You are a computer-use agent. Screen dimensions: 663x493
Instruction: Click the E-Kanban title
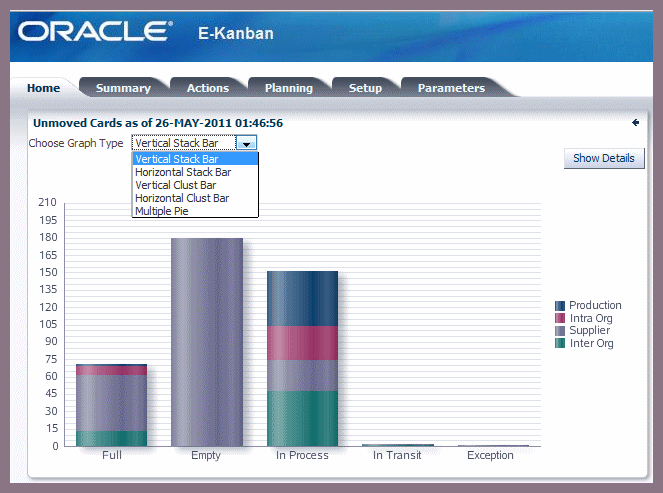pyautogui.click(x=236, y=33)
